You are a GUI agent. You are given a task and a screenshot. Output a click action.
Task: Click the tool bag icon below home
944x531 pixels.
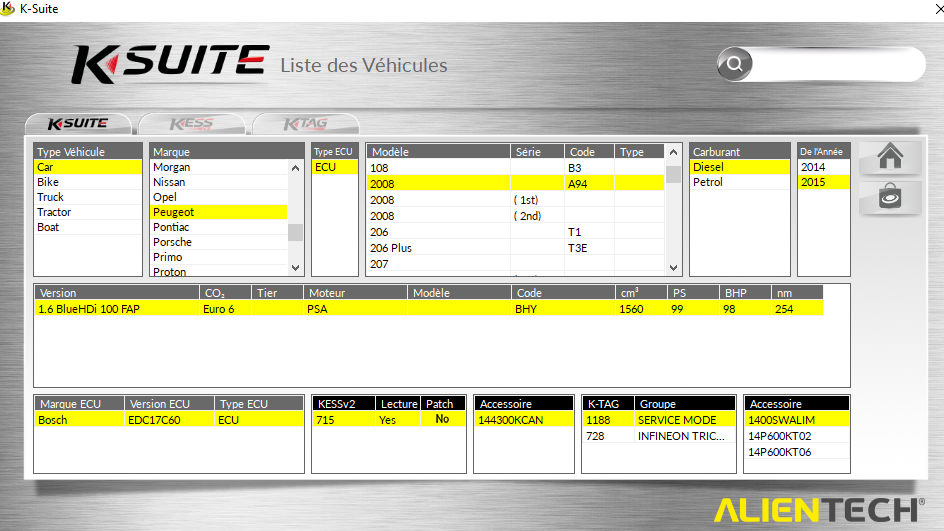pyautogui.click(x=890, y=197)
